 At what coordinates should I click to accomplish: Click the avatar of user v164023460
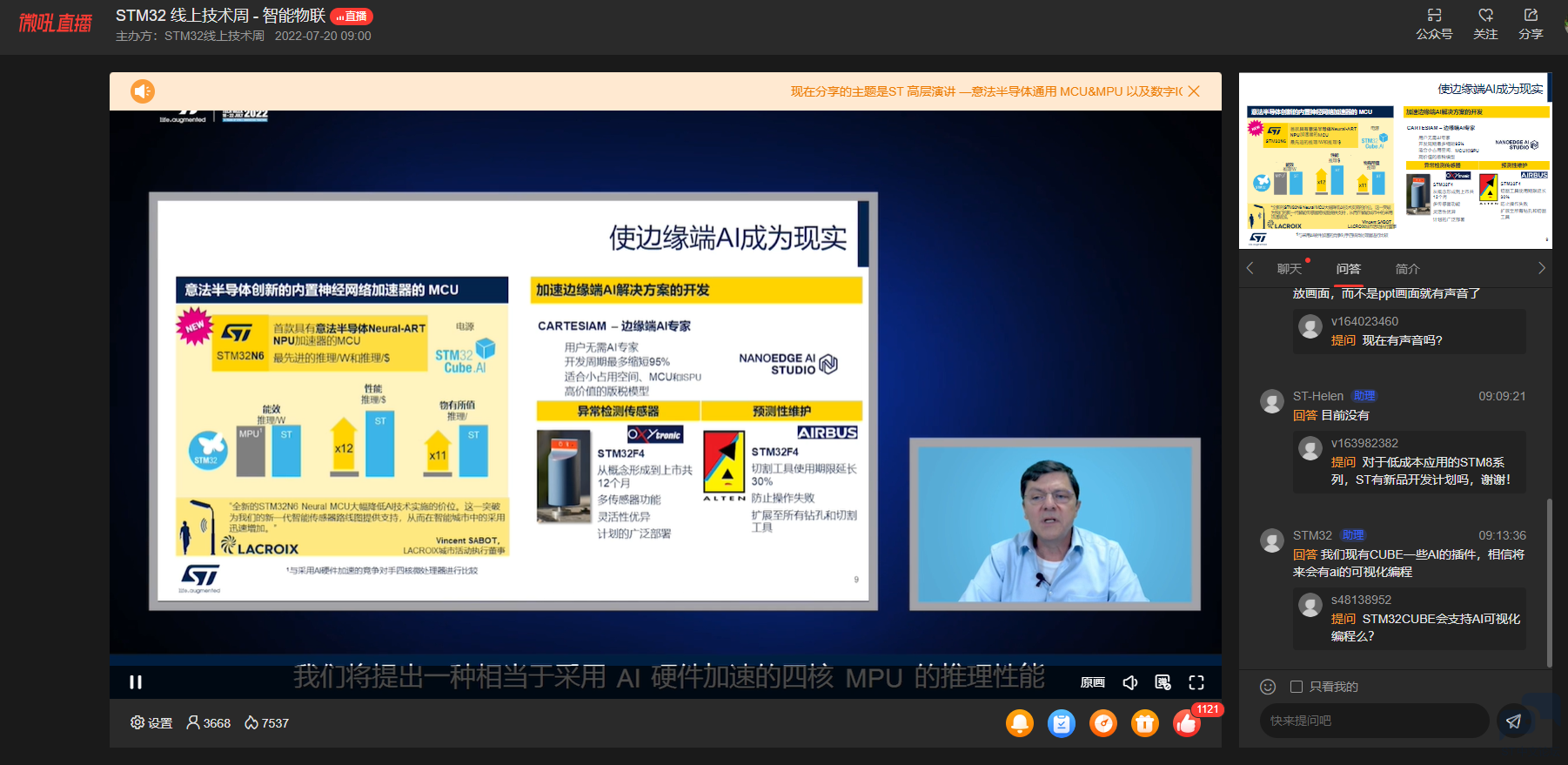(1310, 326)
